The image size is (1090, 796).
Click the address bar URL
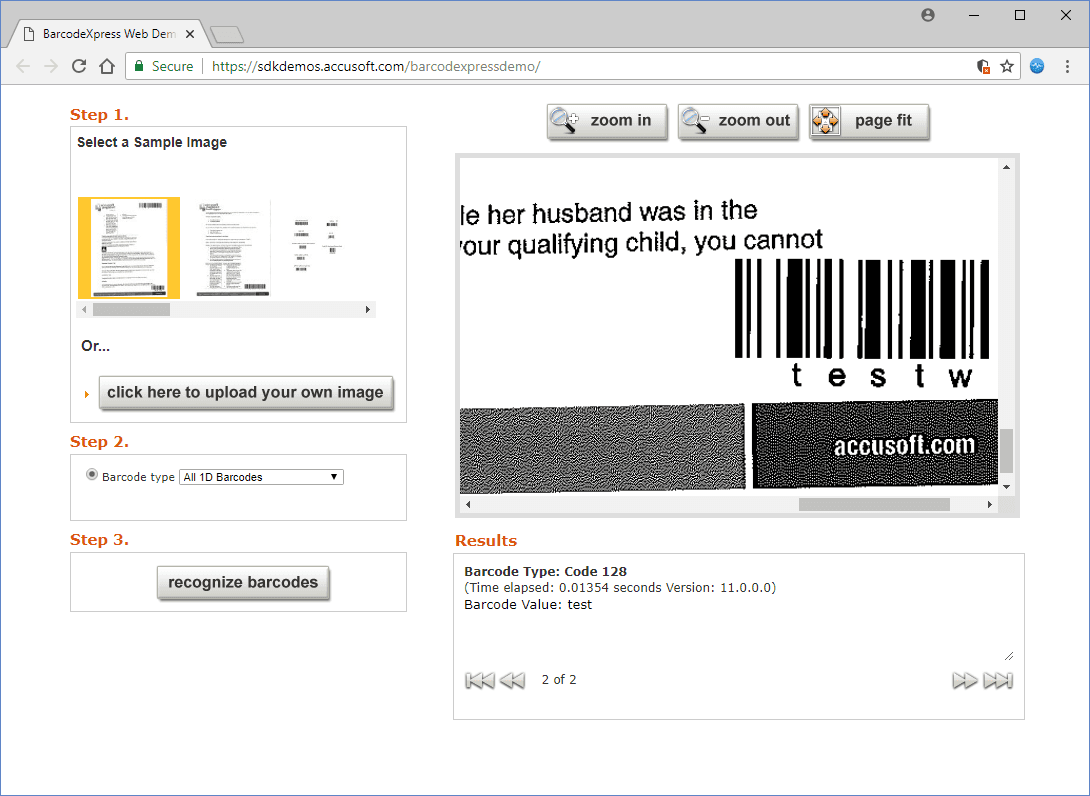click(376, 66)
